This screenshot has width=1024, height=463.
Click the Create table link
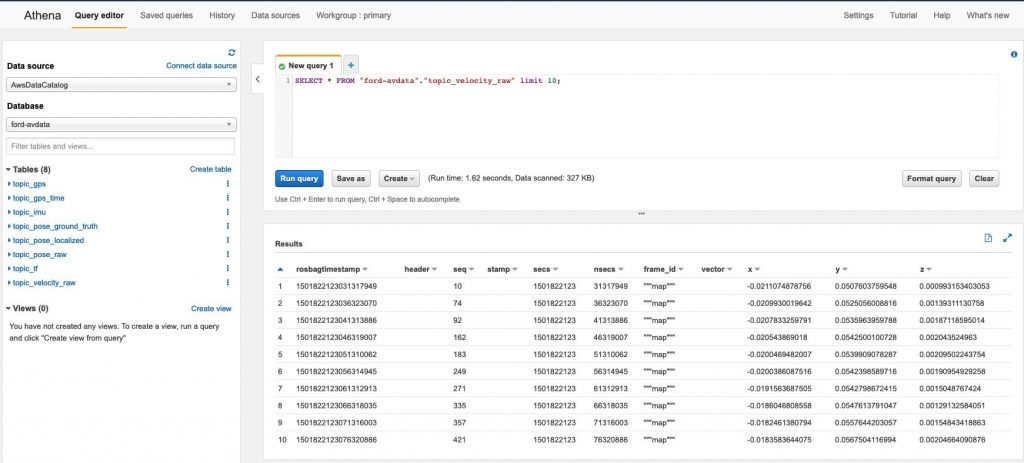pyautogui.click(x=210, y=169)
